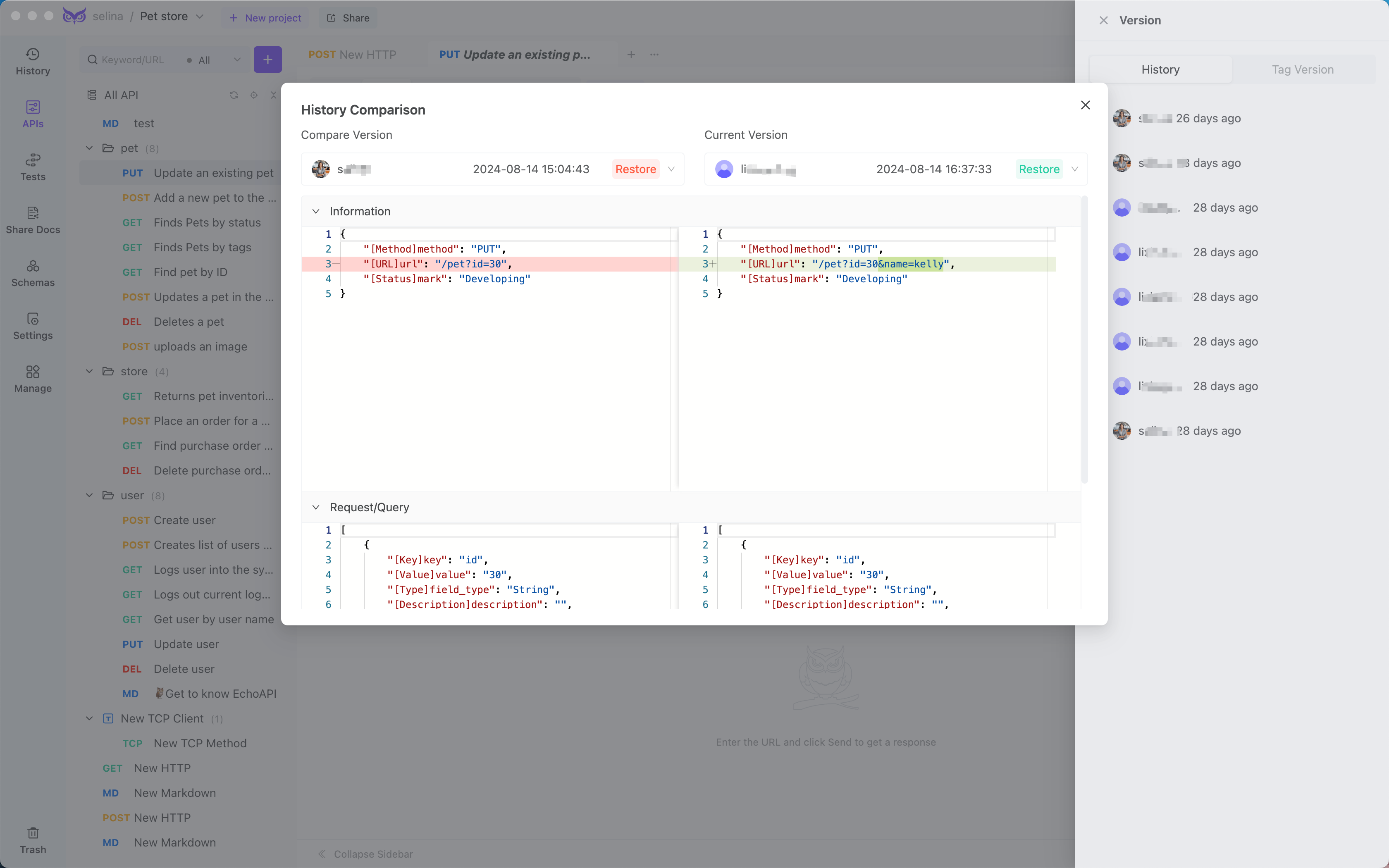Restore the compare version
The height and width of the screenshot is (868, 1389).
635,169
